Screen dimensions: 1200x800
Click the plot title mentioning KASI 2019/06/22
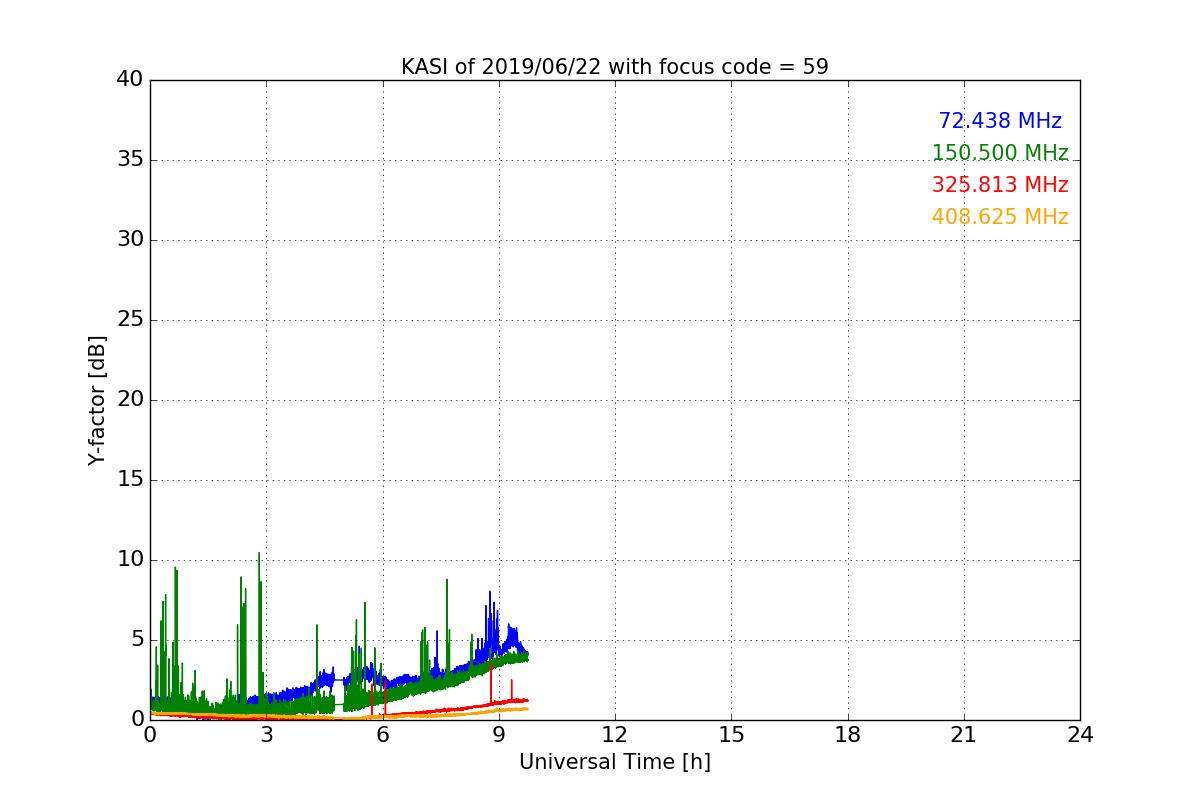[x=615, y=67]
